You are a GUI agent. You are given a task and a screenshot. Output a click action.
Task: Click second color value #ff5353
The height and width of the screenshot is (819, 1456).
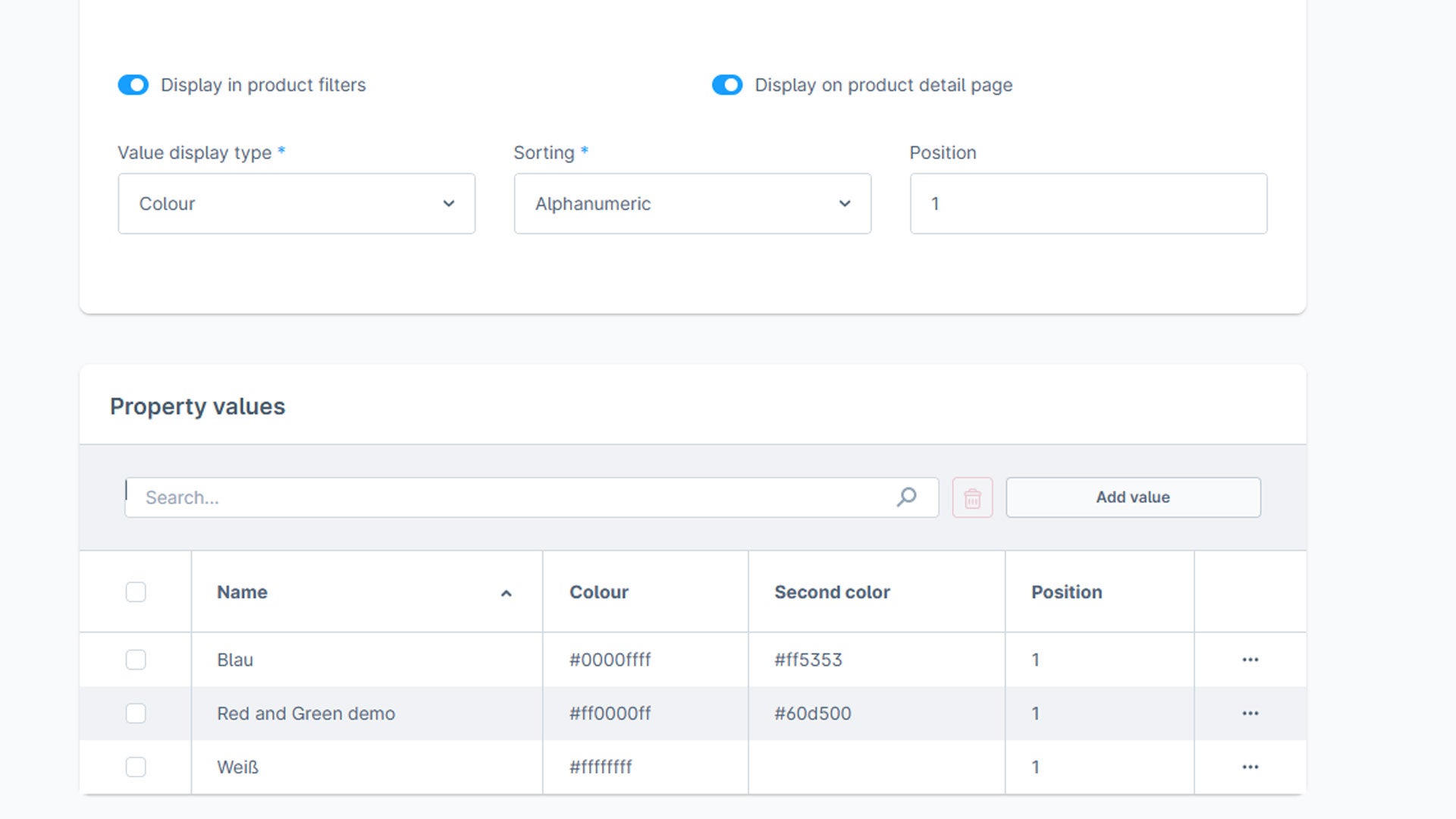point(808,660)
